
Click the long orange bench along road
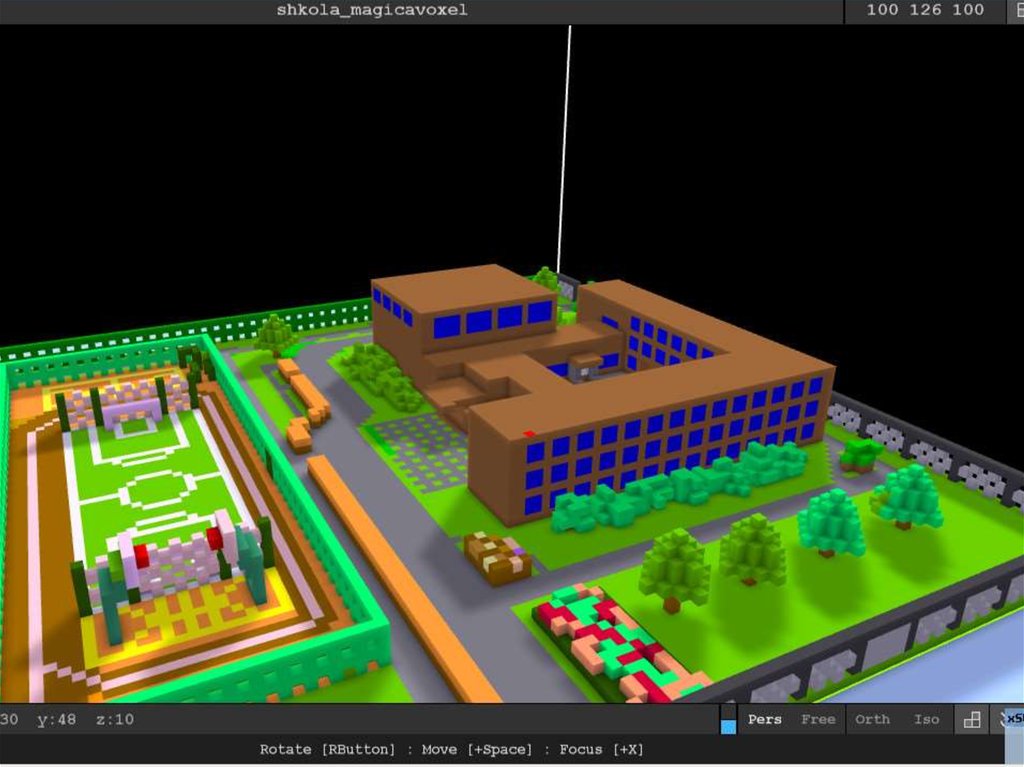tap(400, 575)
